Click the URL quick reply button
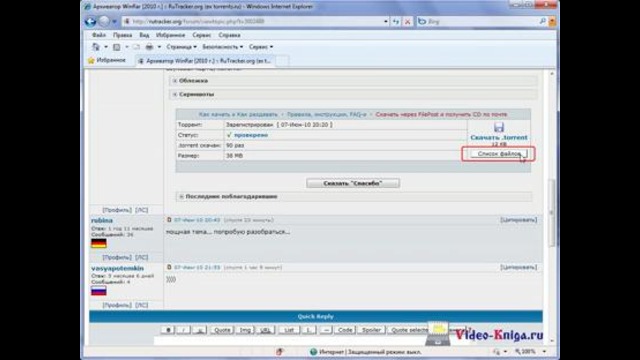640x360 pixels. click(265, 330)
